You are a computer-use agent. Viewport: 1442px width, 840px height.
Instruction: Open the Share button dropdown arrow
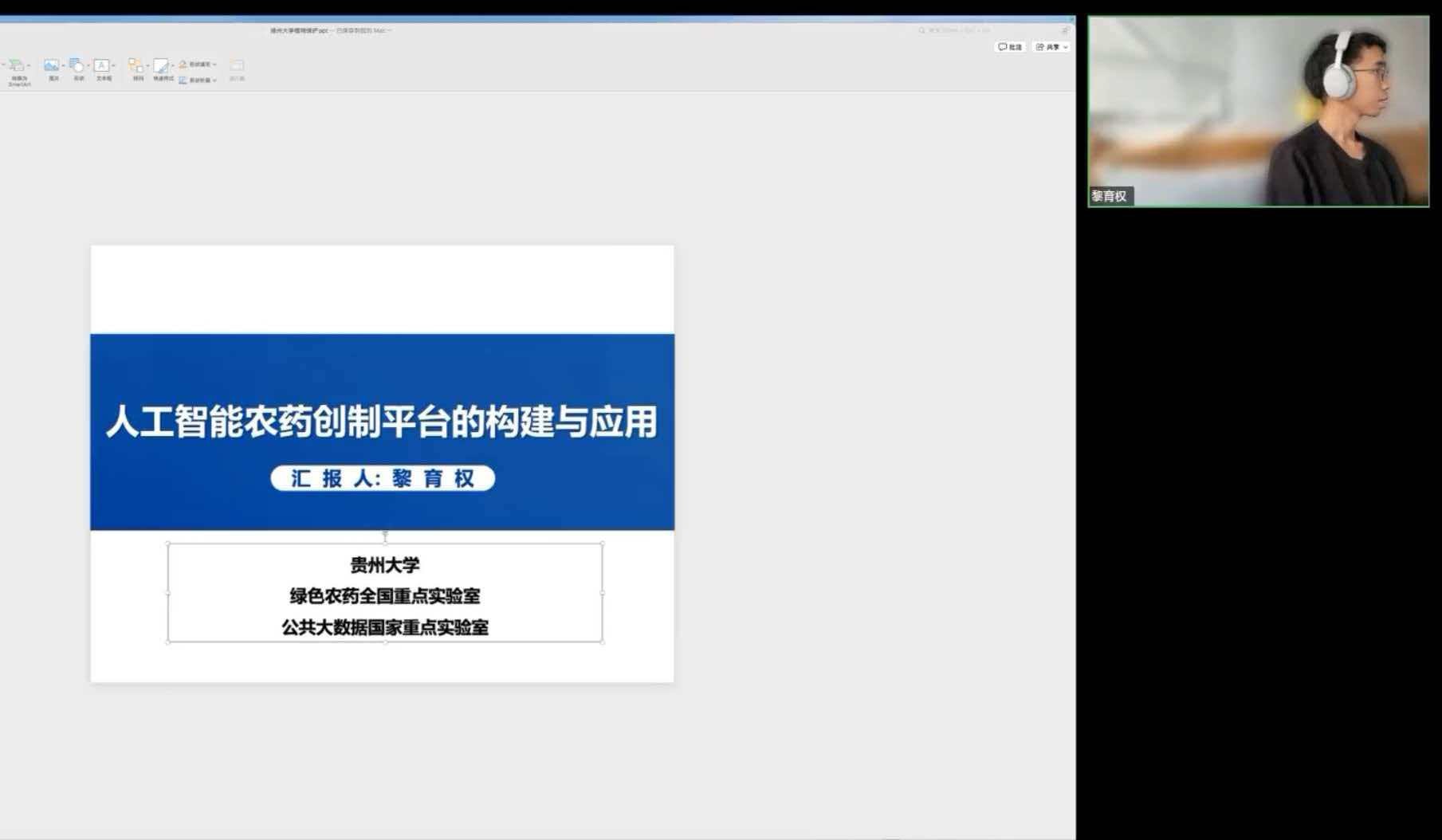click(1066, 47)
